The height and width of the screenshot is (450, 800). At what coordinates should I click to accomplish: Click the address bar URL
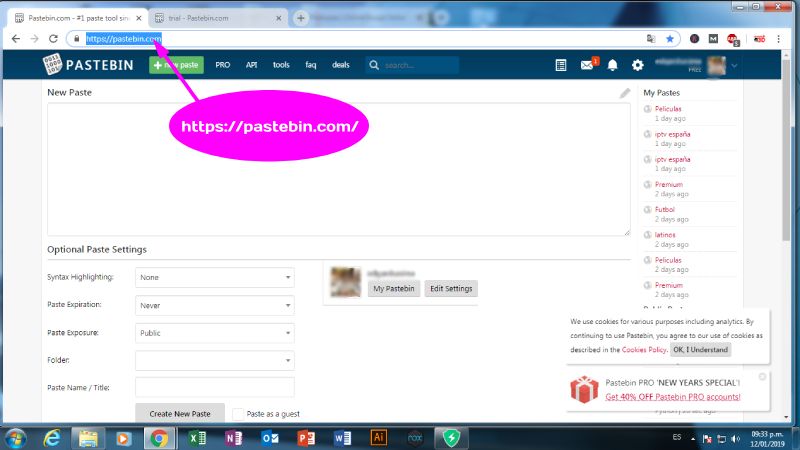point(123,39)
